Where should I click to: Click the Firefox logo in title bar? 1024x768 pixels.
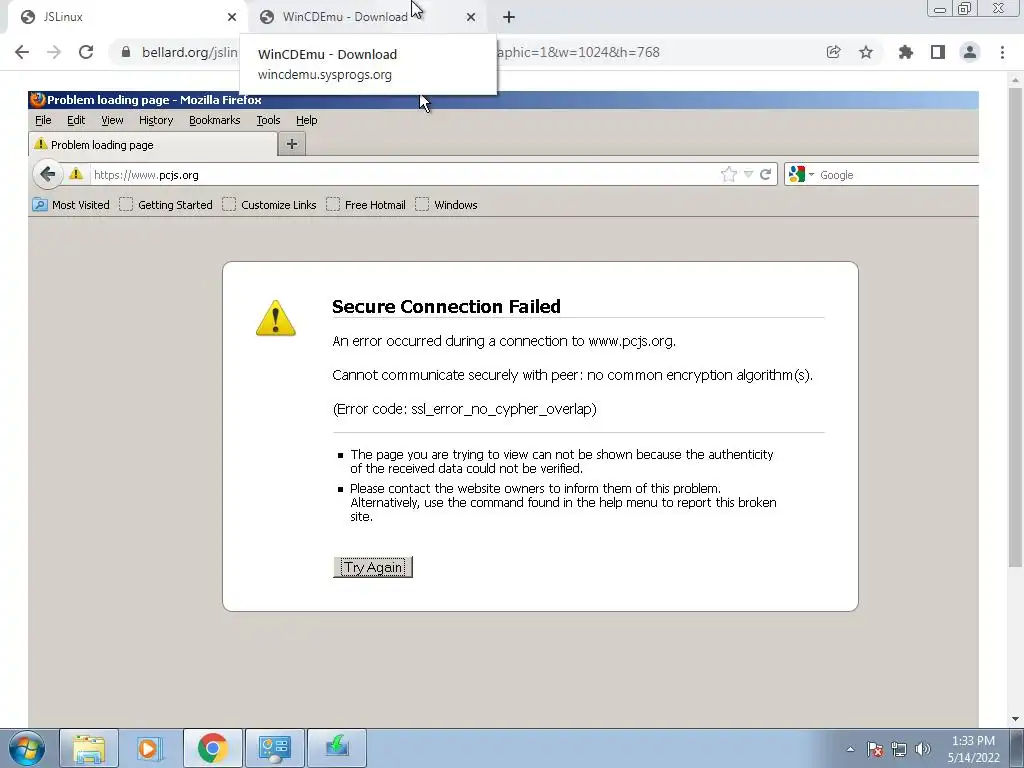pyautogui.click(x=37, y=99)
